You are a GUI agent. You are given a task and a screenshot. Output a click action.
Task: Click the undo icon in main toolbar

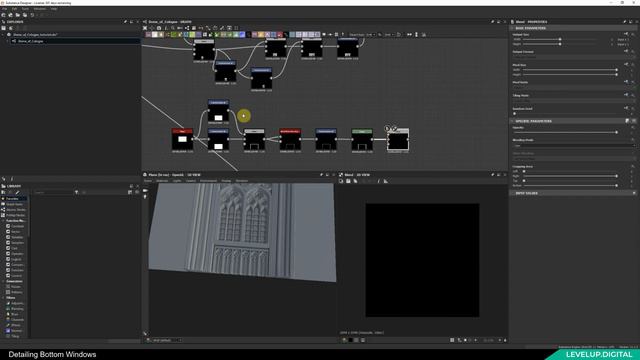coord(32,15)
